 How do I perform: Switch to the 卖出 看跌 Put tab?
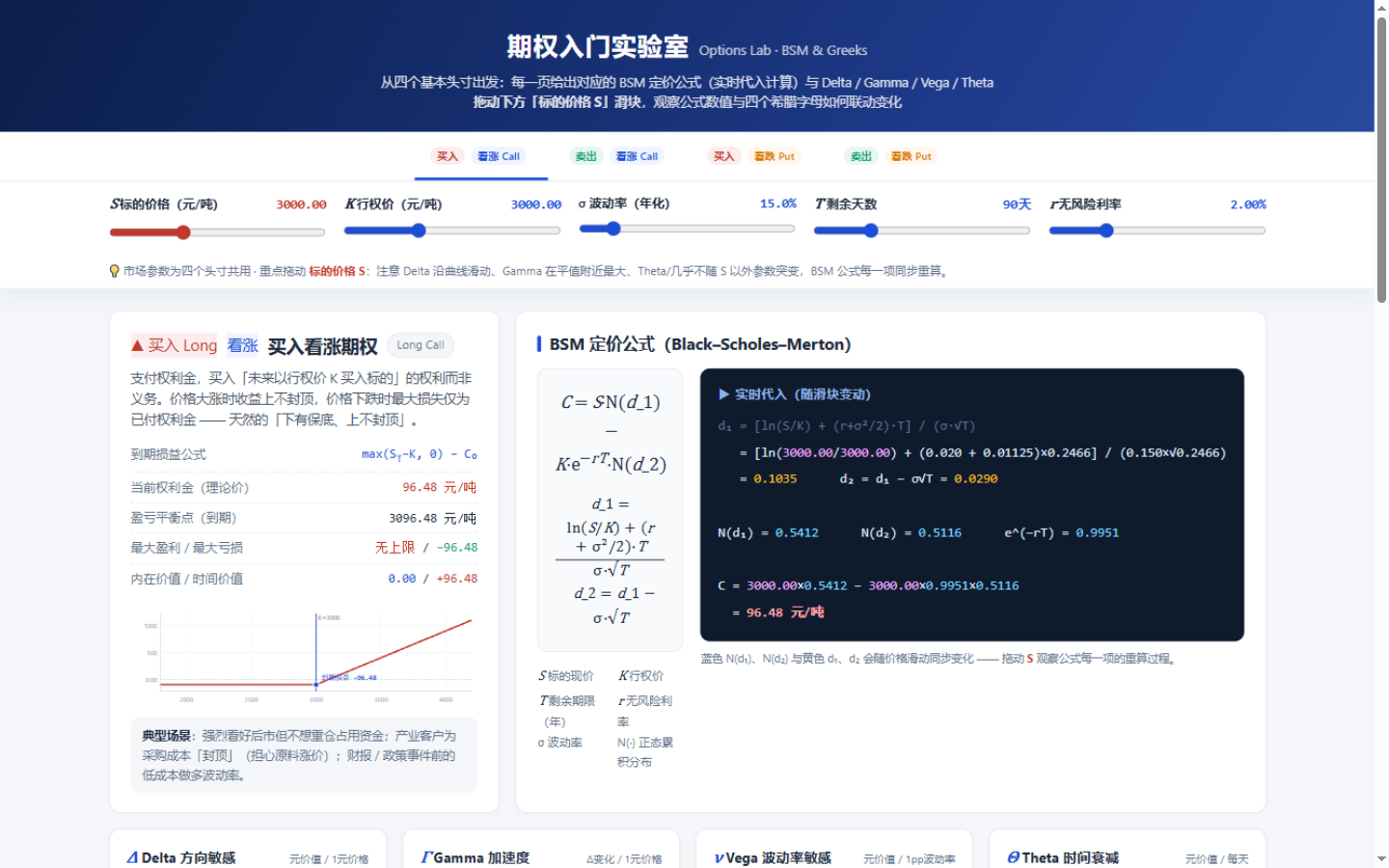pos(893,156)
